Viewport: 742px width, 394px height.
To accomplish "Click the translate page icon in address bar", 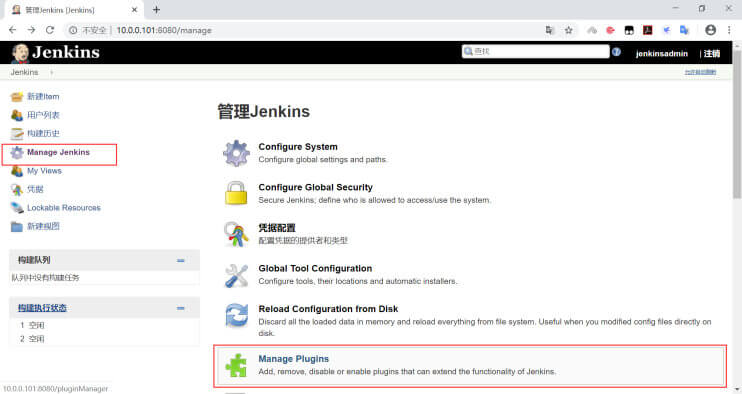I will tap(549, 30).
